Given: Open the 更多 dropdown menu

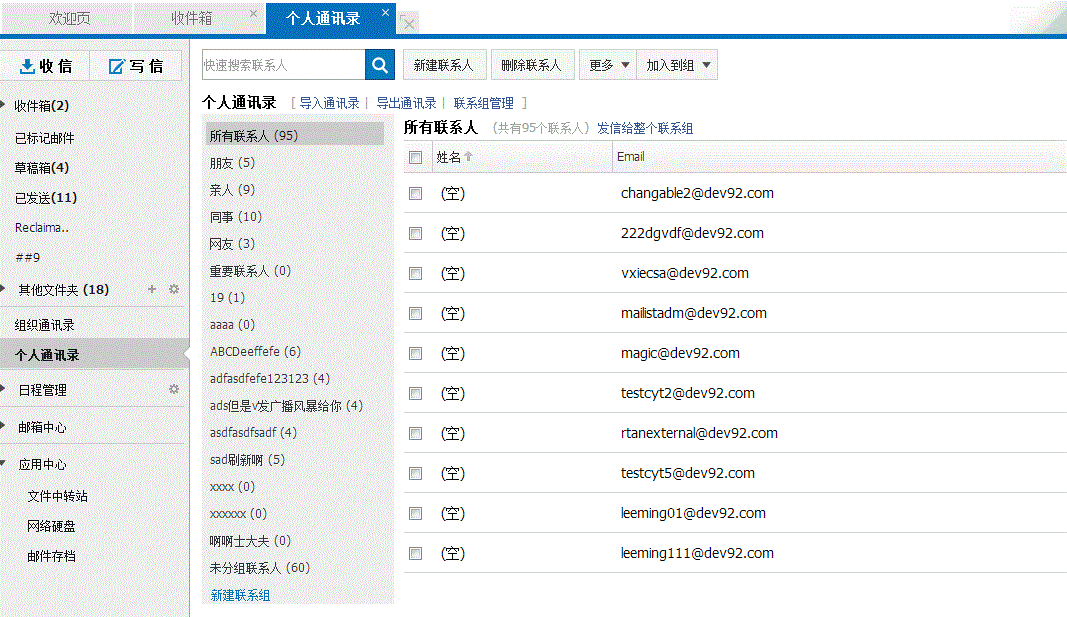Looking at the screenshot, I should pyautogui.click(x=607, y=65).
